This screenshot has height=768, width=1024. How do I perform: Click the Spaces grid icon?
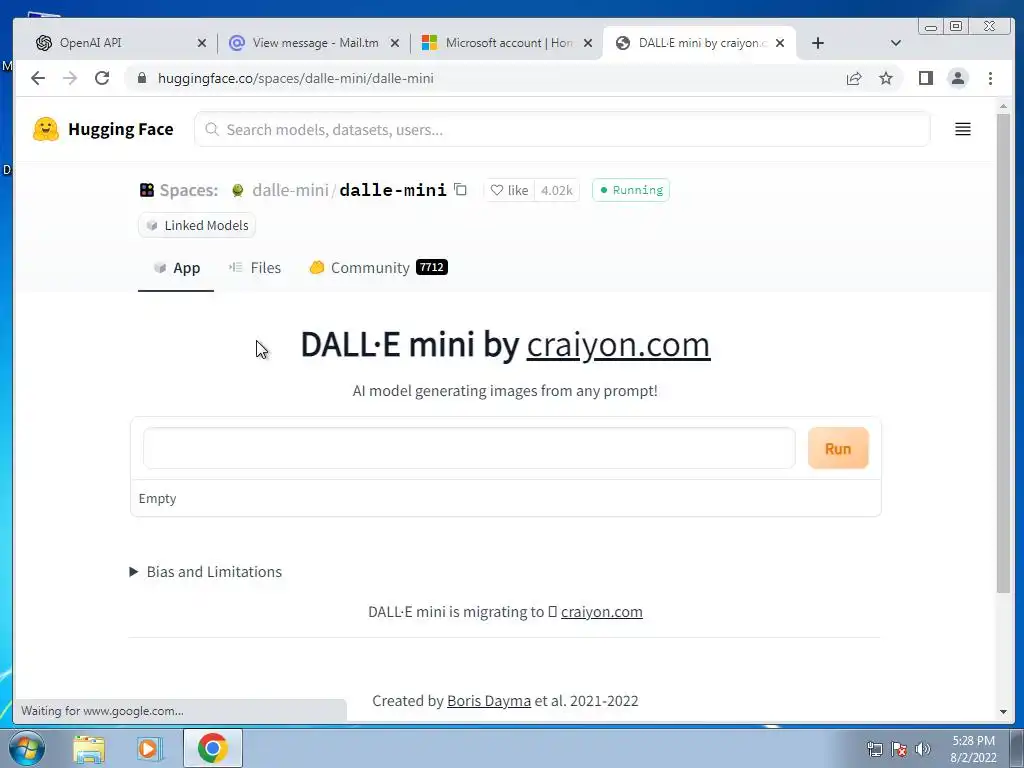147,190
